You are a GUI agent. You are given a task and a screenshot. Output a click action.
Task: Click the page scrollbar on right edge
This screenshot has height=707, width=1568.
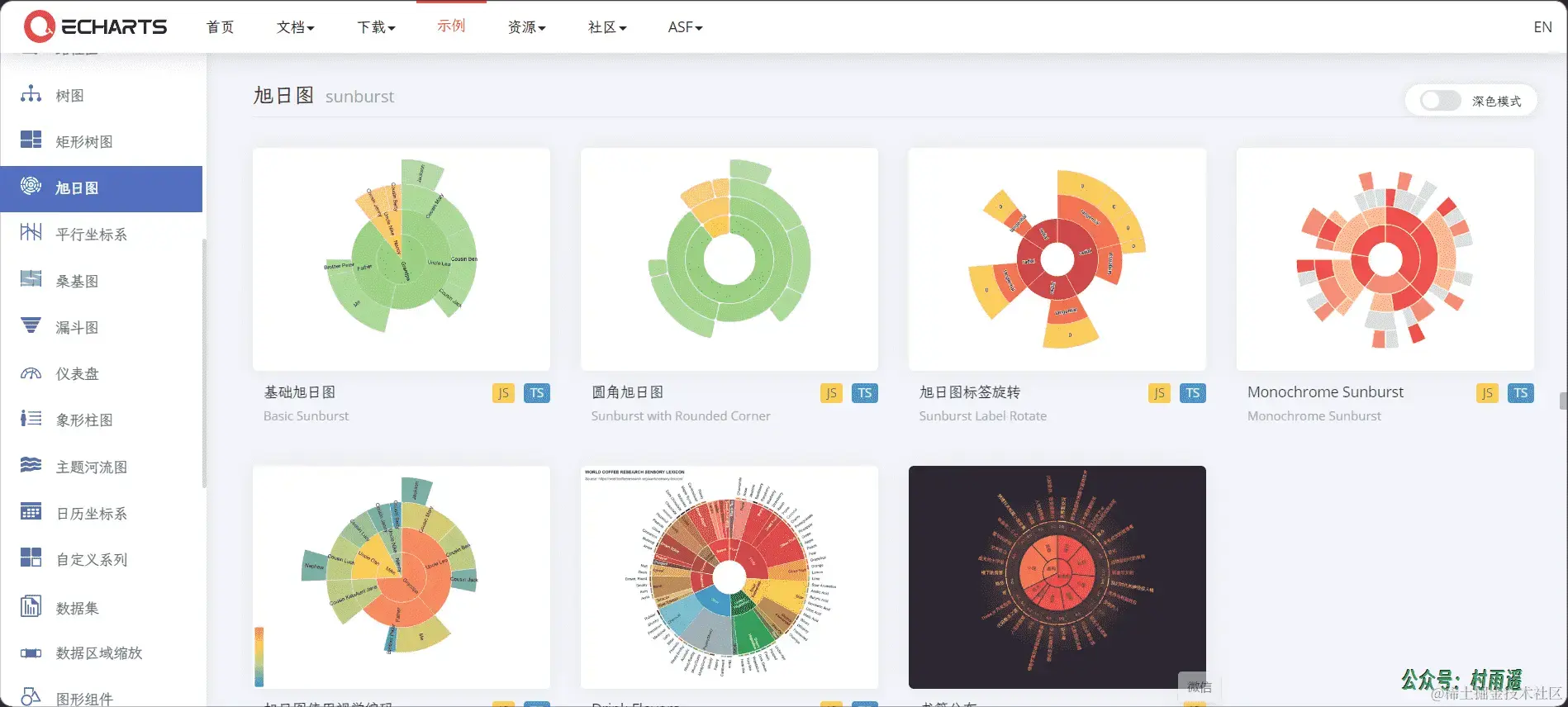pos(1563,401)
